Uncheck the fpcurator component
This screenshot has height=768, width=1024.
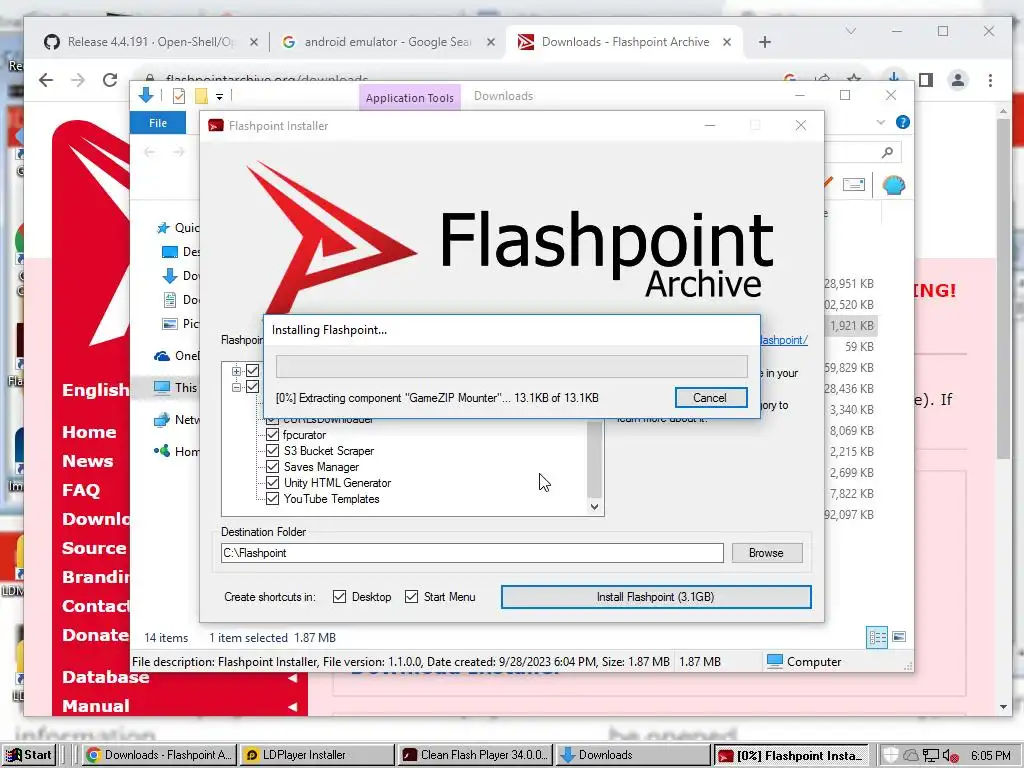pyautogui.click(x=273, y=435)
